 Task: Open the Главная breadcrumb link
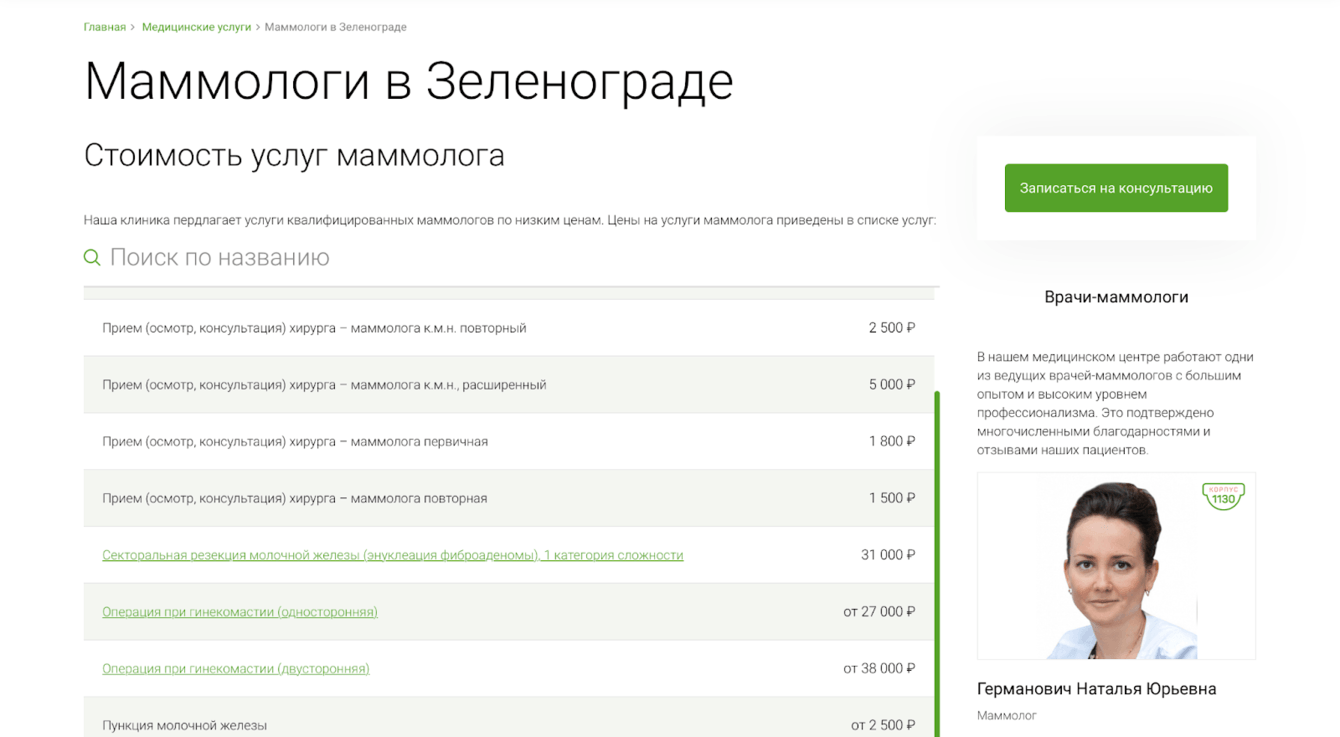pyautogui.click(x=104, y=27)
